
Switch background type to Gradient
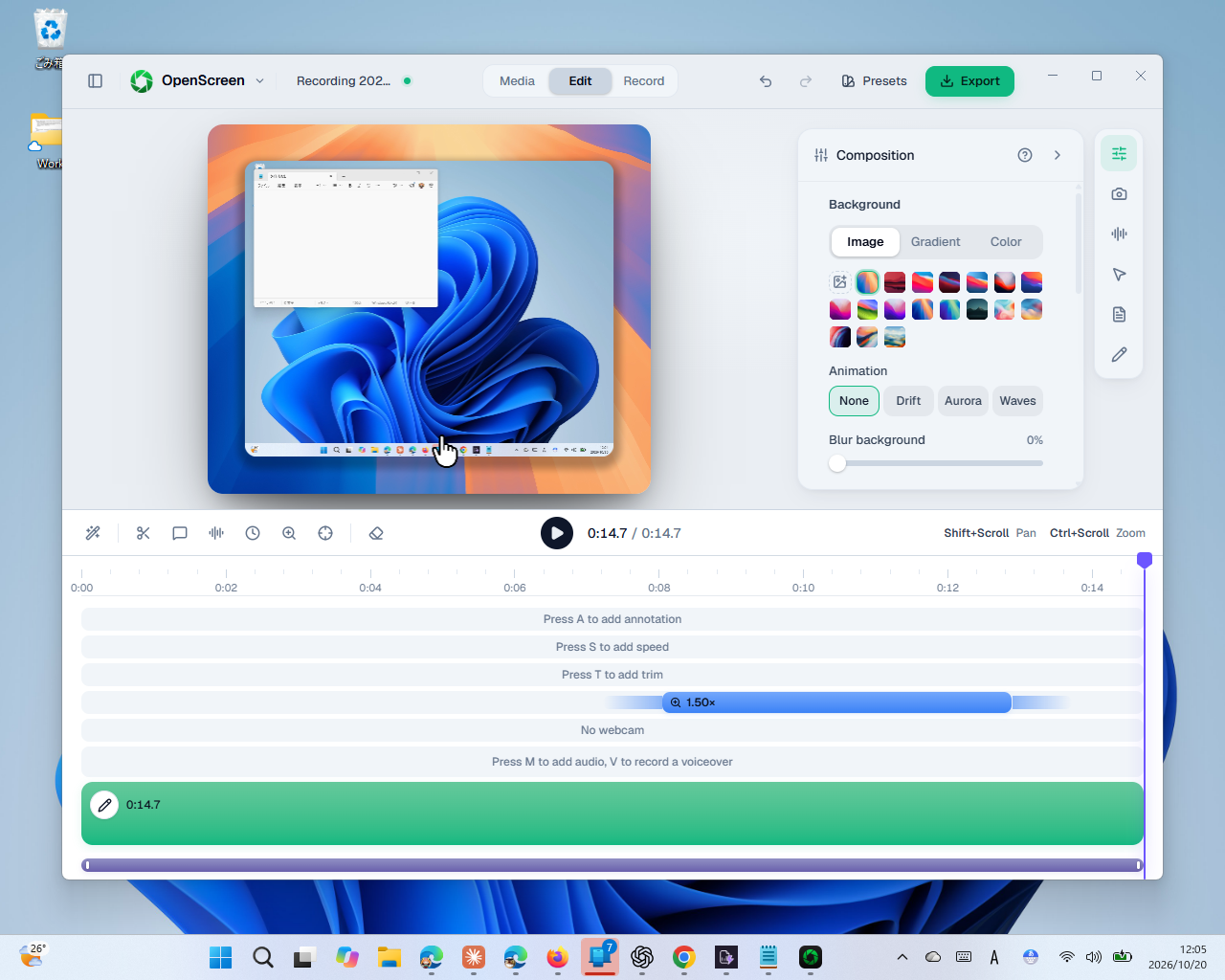tap(935, 242)
